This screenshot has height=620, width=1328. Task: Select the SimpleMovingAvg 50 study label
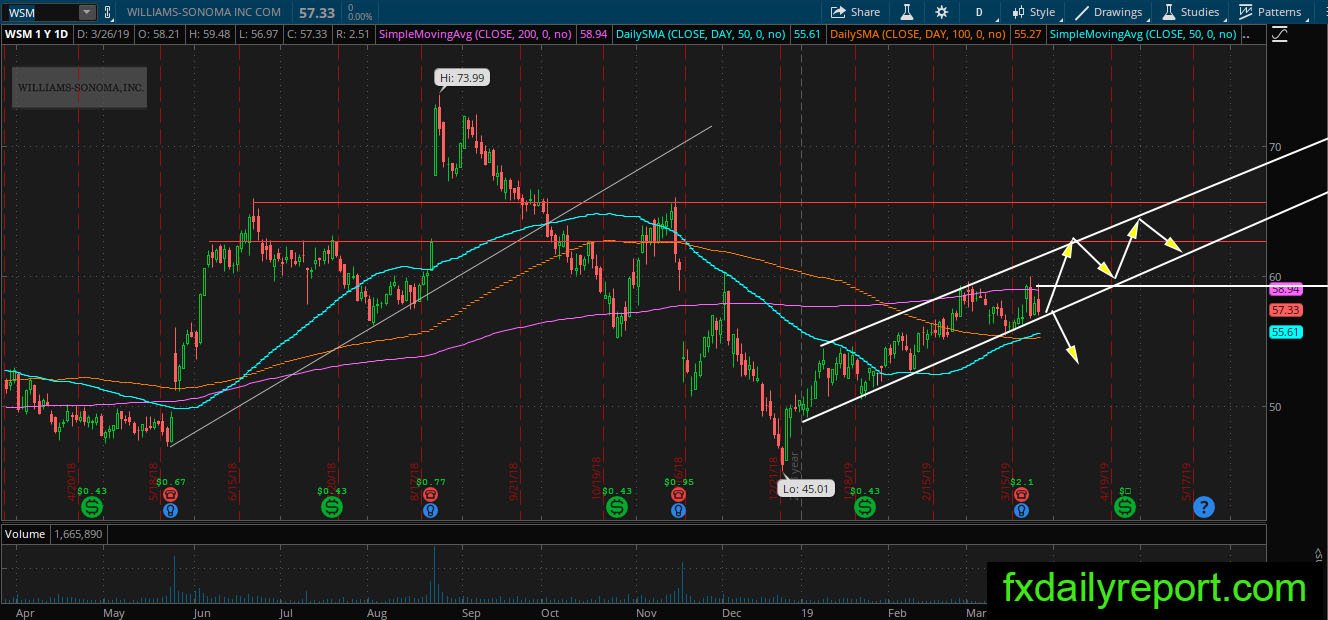[1143, 34]
